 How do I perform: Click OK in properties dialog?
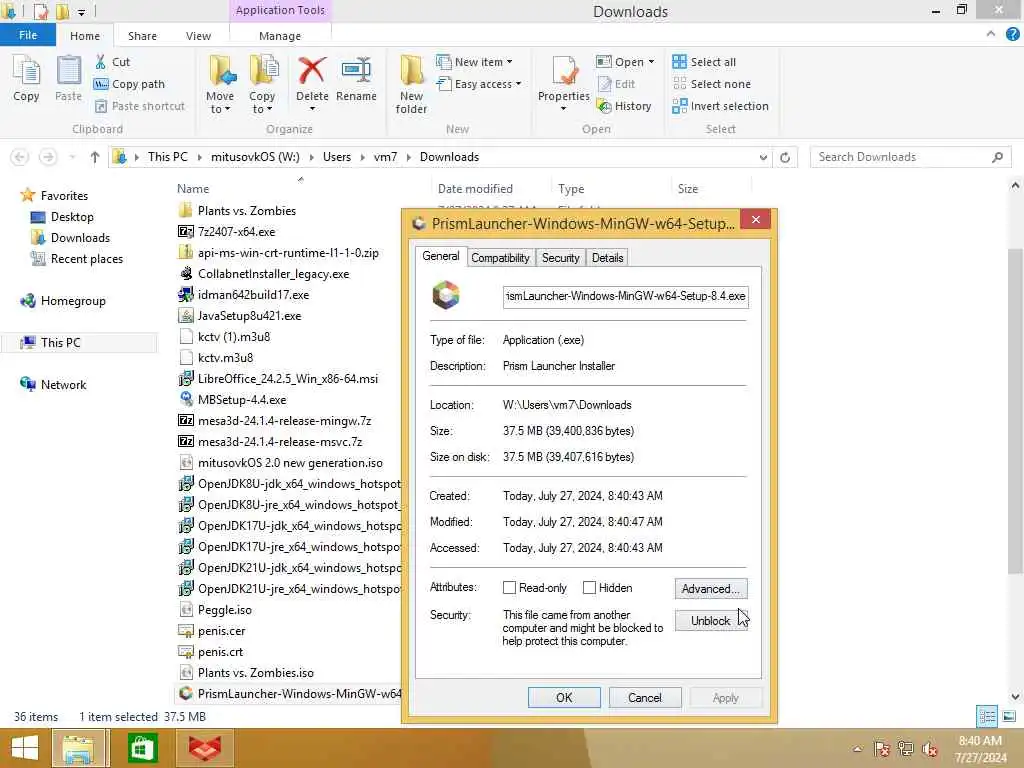coord(564,697)
